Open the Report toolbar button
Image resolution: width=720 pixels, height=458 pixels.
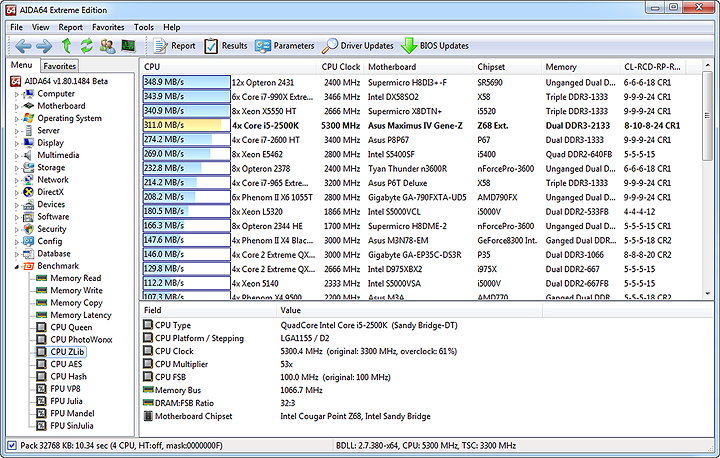click(174, 46)
